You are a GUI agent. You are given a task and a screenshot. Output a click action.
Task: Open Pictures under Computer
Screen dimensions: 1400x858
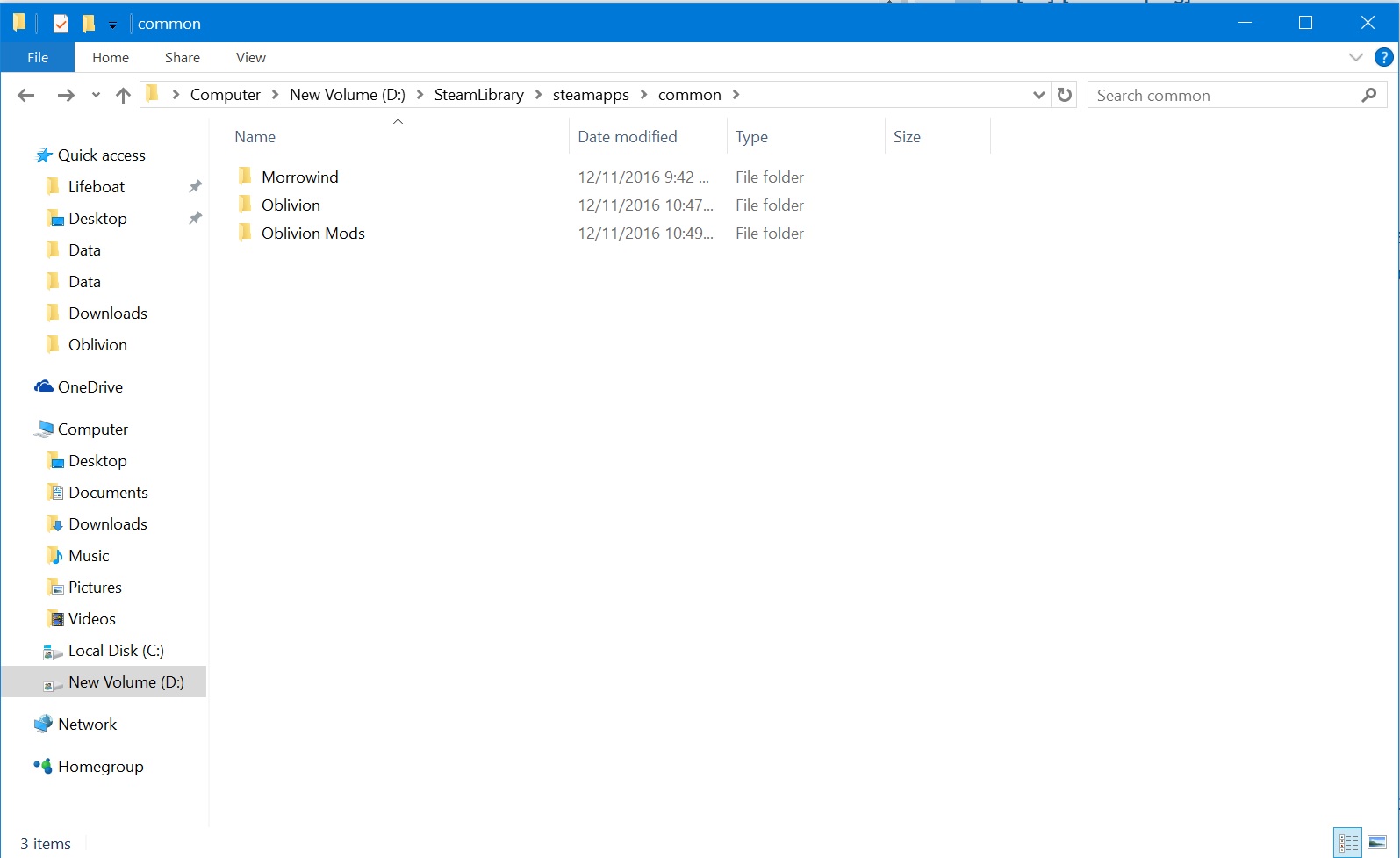(96, 588)
